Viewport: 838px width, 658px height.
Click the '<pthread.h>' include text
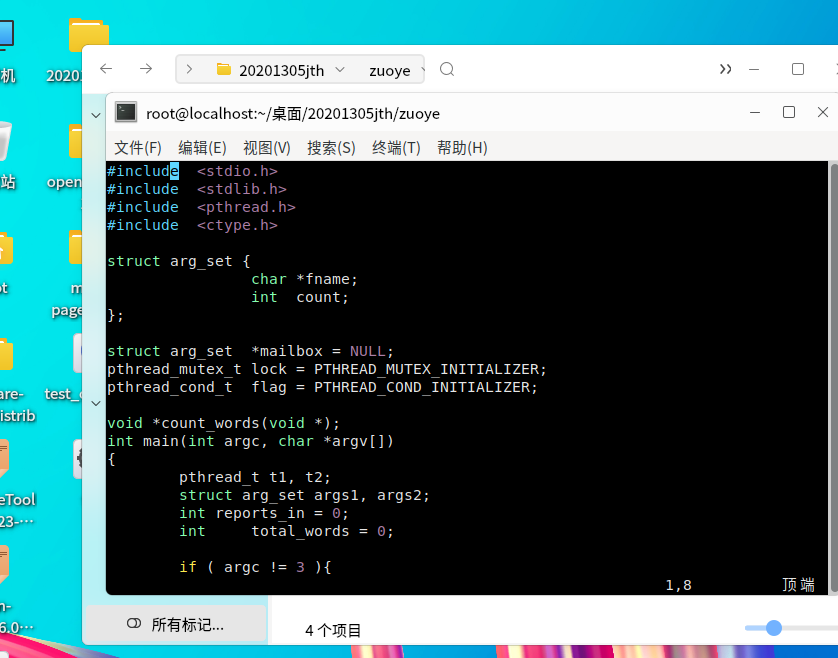(x=246, y=207)
